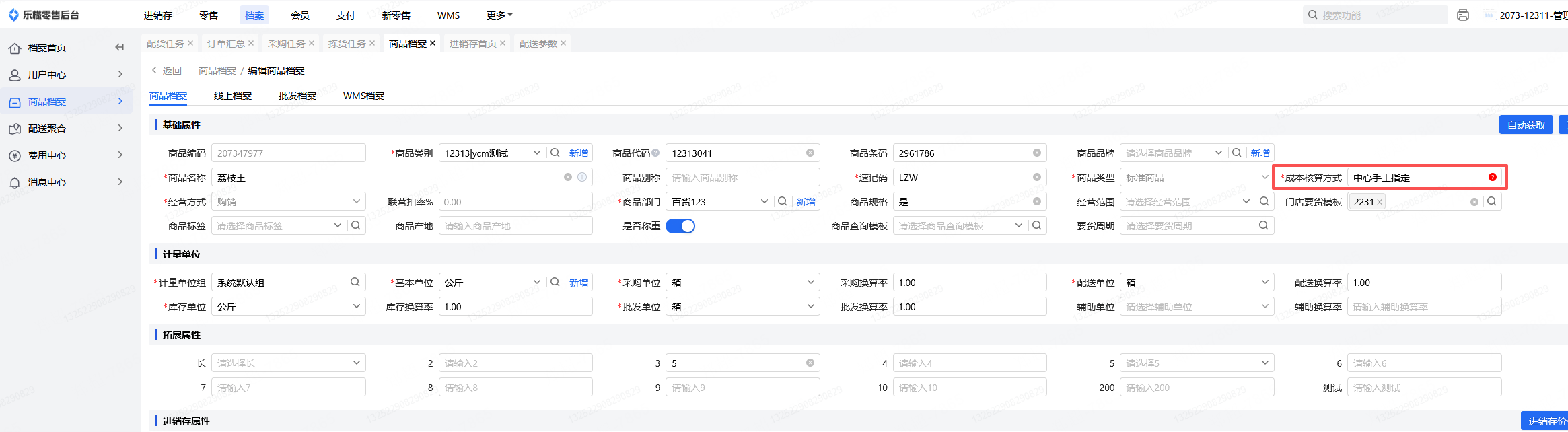Switch to the 批发档案 tab

coord(297,96)
